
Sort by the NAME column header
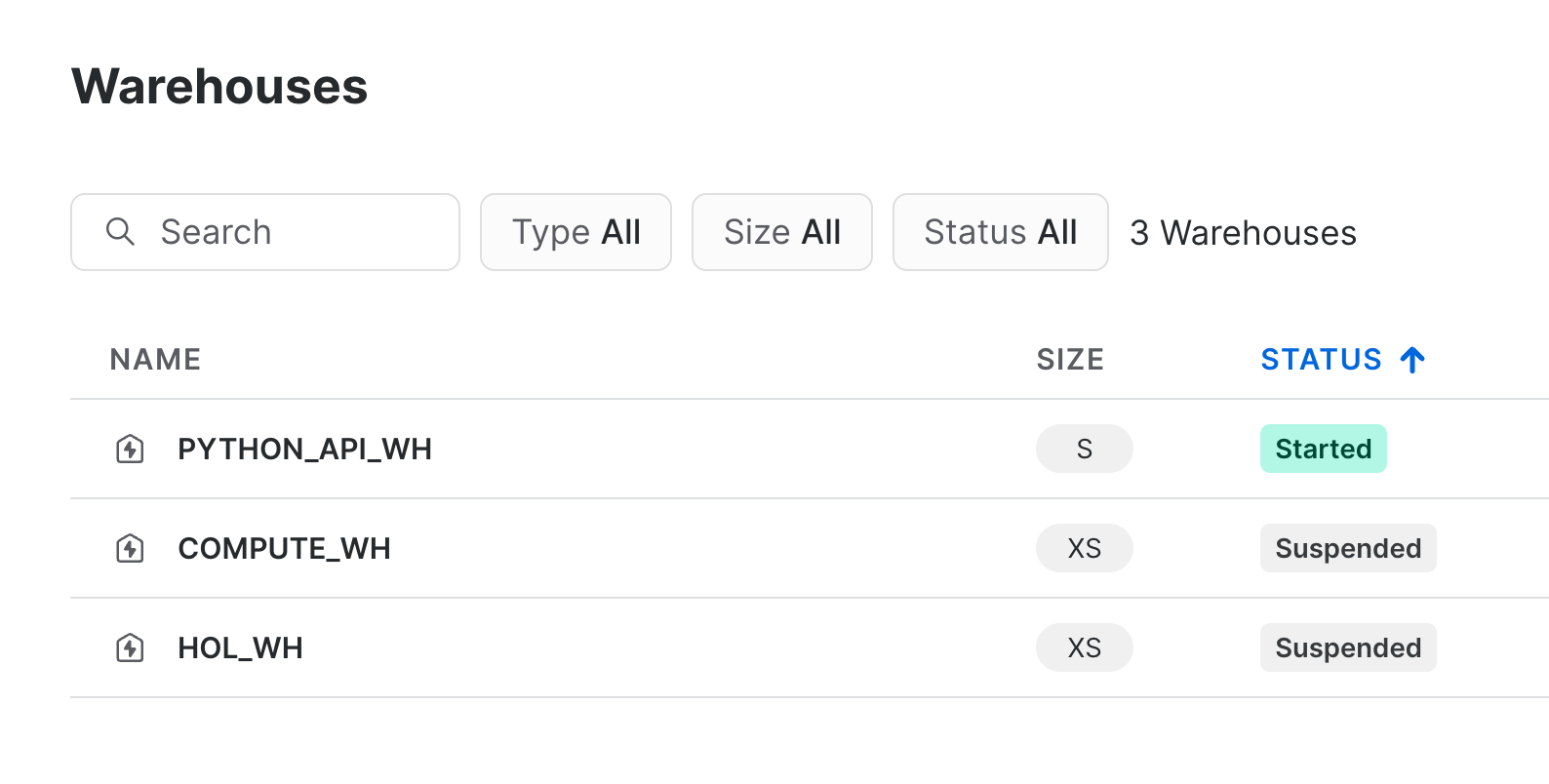tap(155, 360)
